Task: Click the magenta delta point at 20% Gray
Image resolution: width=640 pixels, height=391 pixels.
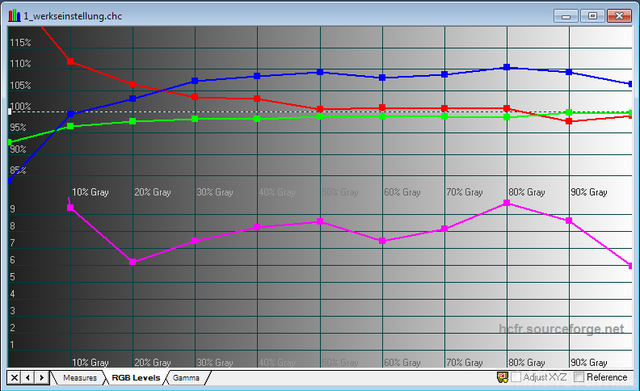Action: (x=133, y=262)
